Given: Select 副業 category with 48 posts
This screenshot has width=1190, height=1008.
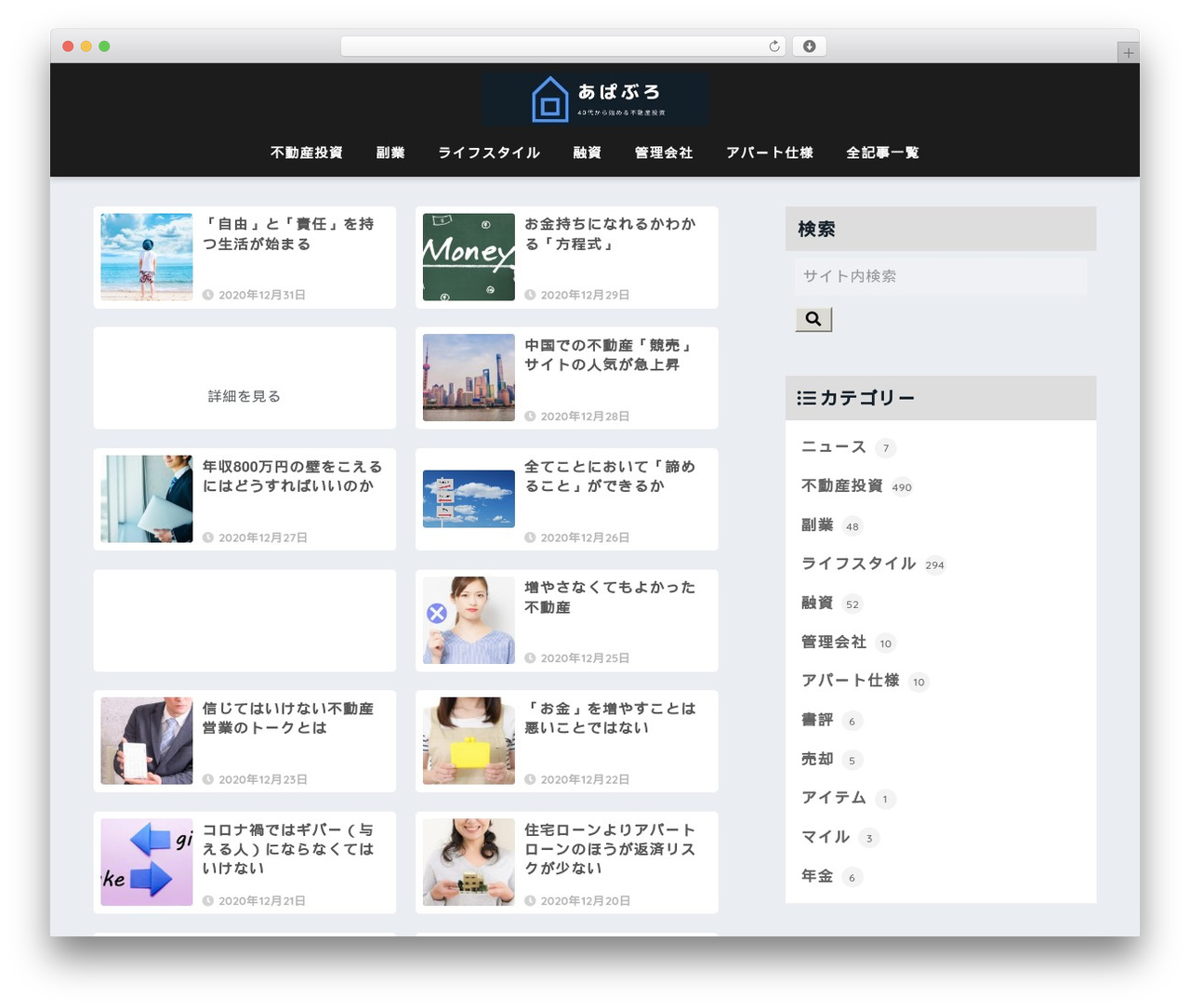Looking at the screenshot, I should 817,525.
